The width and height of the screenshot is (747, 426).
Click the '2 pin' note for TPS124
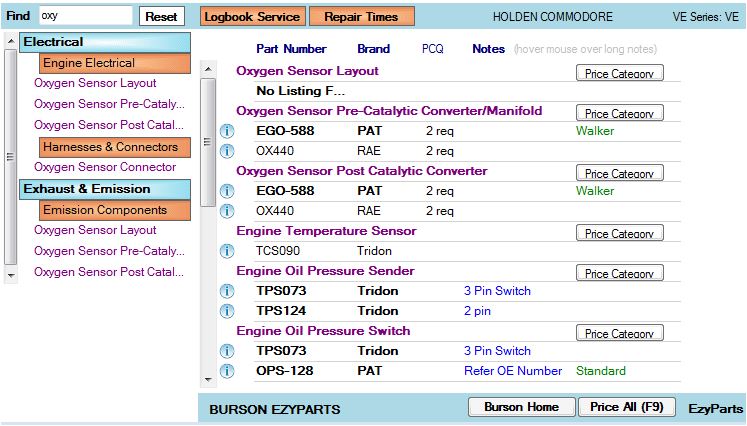[477, 311]
